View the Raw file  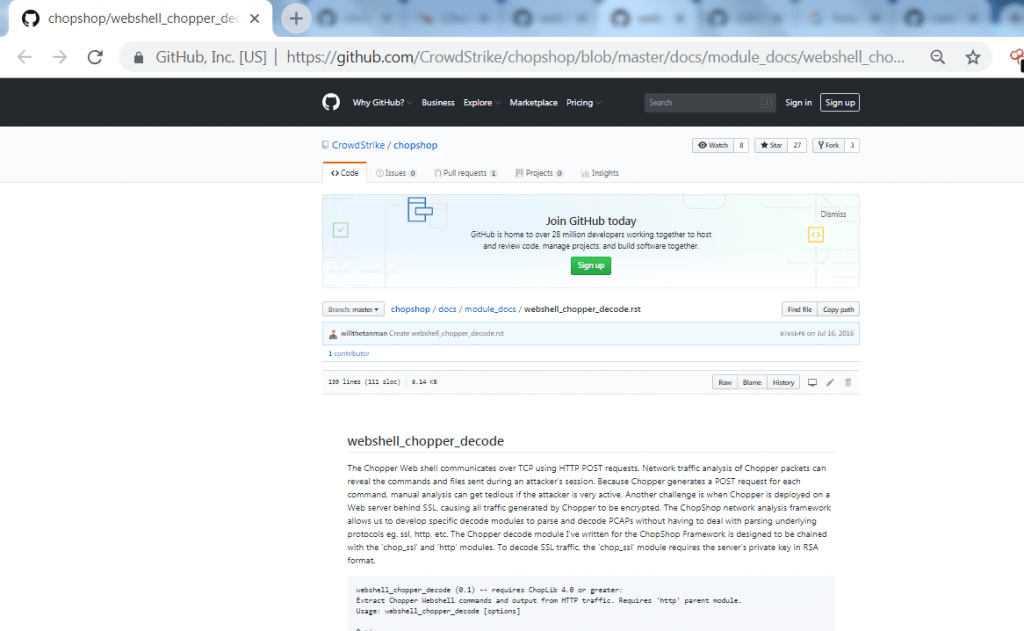725,382
